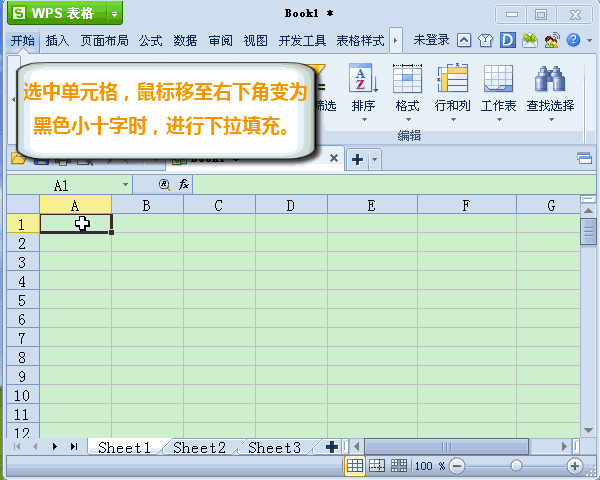The width and height of the screenshot is (600, 480).
Task: Expand the 工作表 dropdown arrow
Action: [499, 119]
